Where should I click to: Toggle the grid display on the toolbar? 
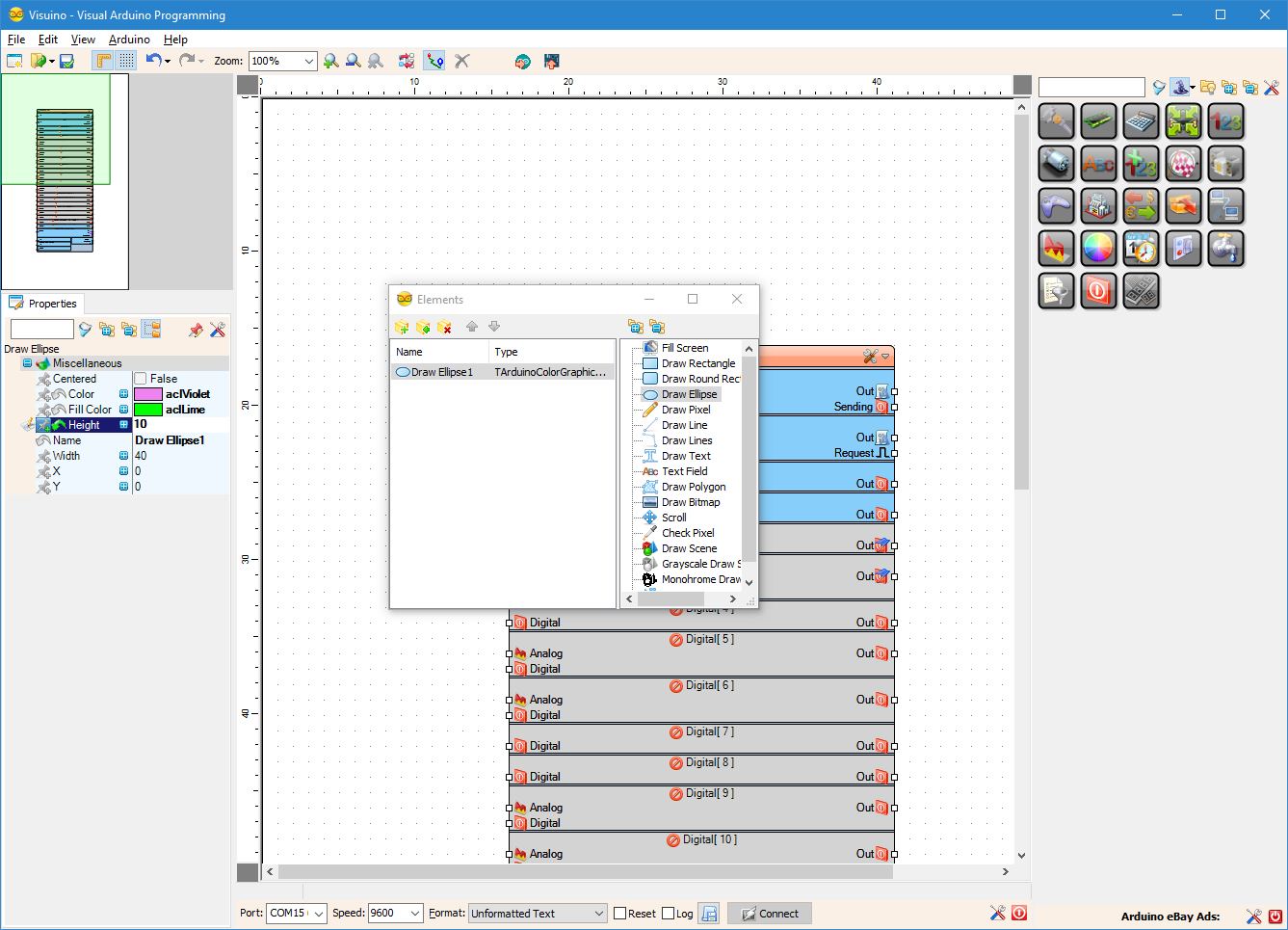(128, 60)
